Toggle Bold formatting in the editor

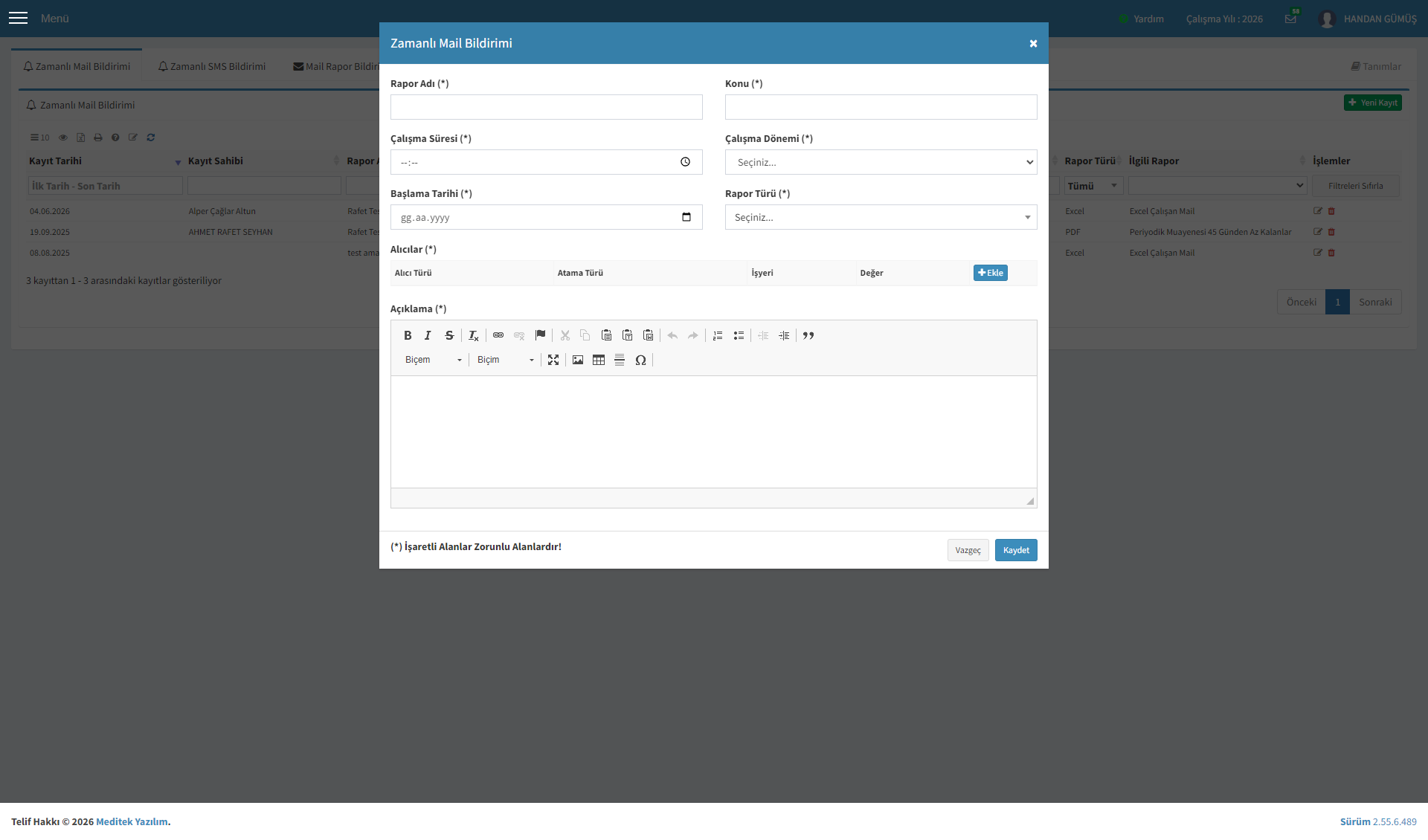click(x=408, y=336)
